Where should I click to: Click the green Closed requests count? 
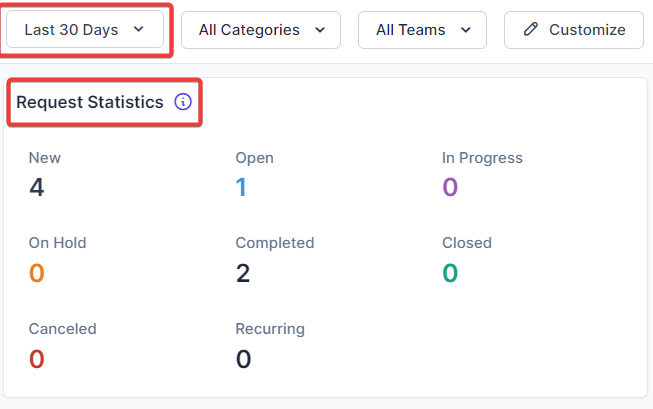click(x=450, y=272)
